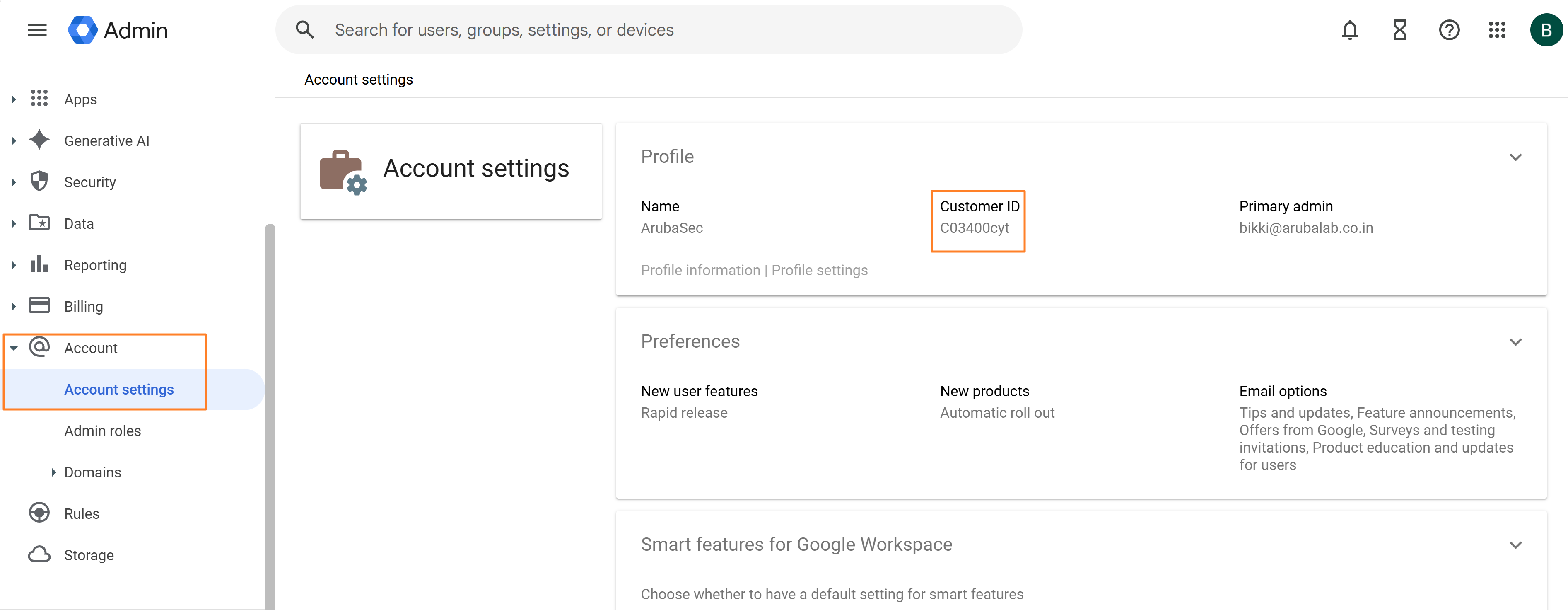Open Billing in sidebar menu
Image resolution: width=1568 pixels, height=610 pixels.
coord(83,306)
